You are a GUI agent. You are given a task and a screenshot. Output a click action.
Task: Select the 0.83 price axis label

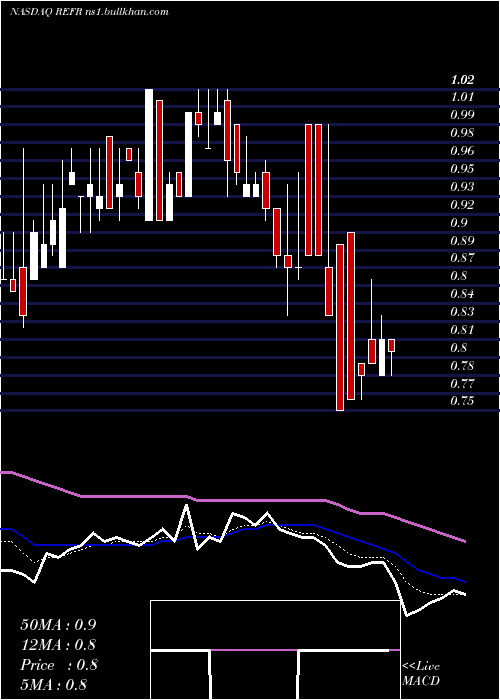coord(462,312)
